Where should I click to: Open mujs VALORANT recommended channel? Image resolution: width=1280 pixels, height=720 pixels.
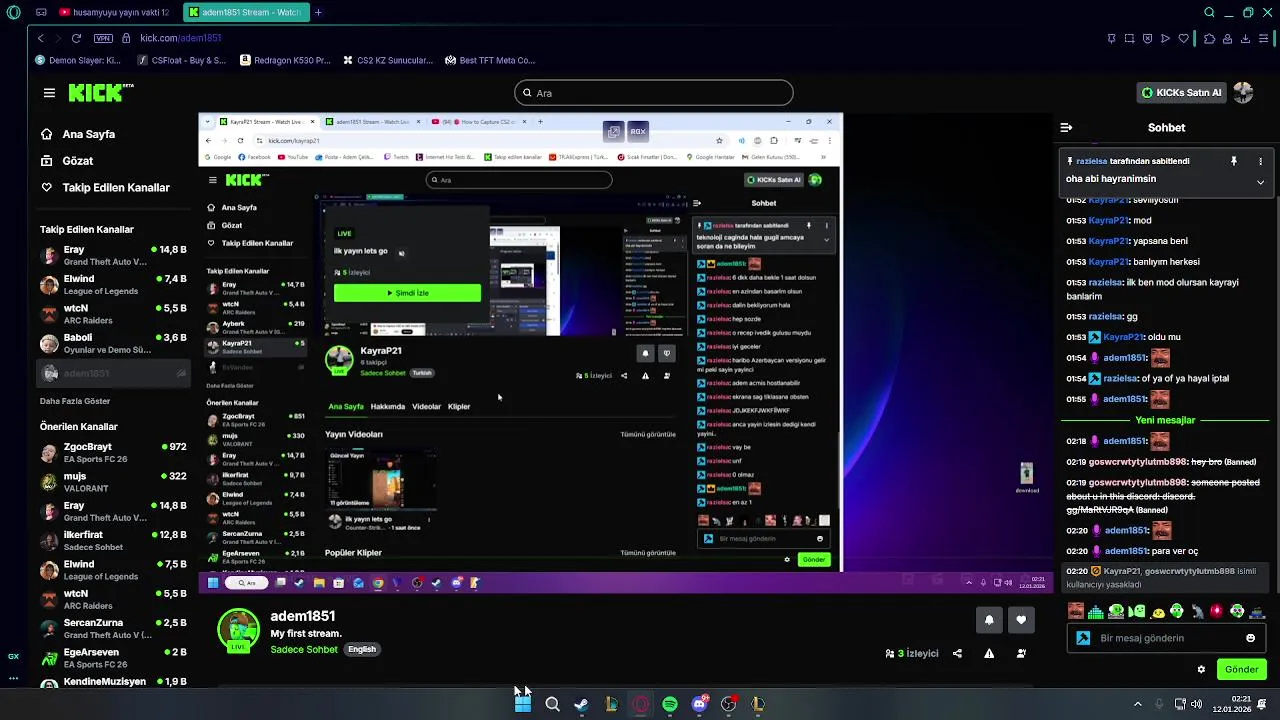[113, 482]
